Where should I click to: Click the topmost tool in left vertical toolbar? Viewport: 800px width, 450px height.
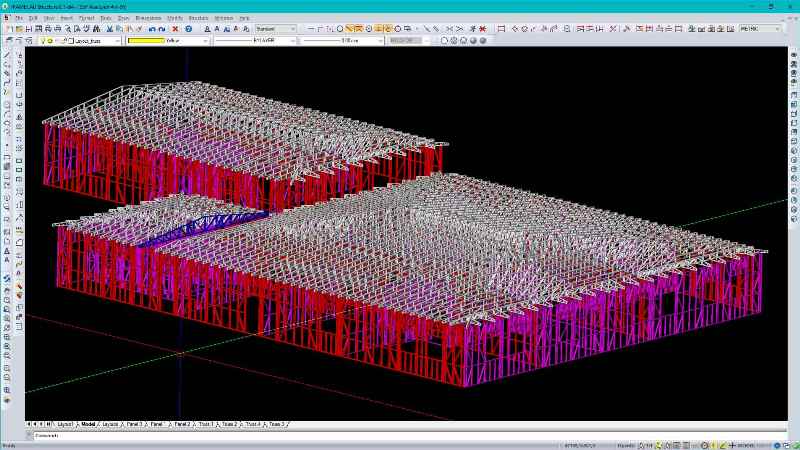point(7,54)
